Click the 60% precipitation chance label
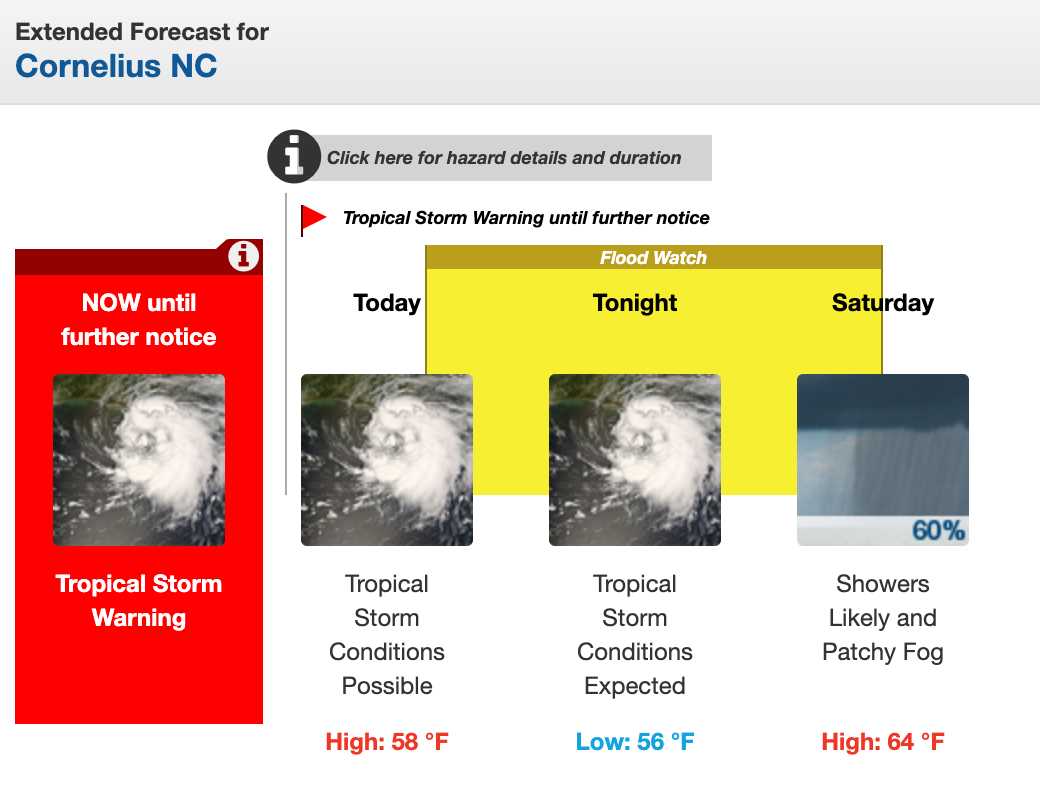The height and width of the screenshot is (786, 1040). (938, 530)
